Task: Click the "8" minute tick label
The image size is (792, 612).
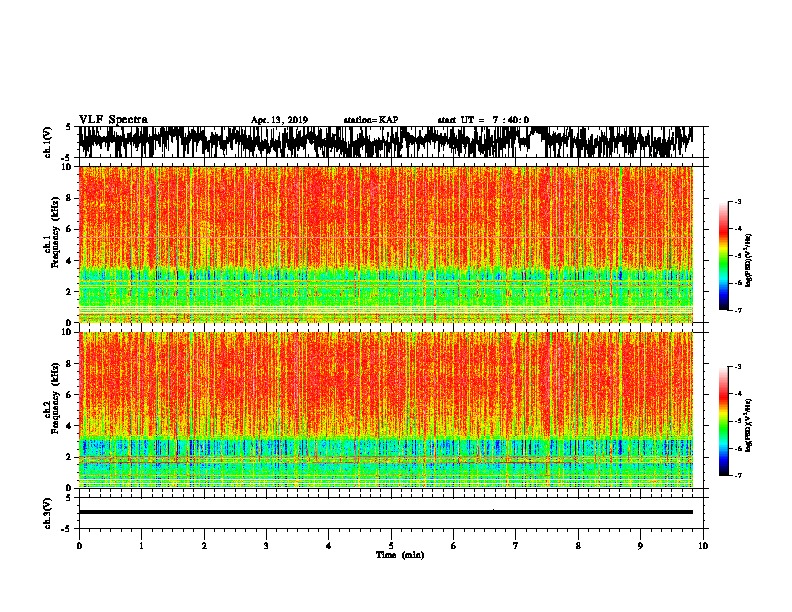Action: tap(578, 546)
